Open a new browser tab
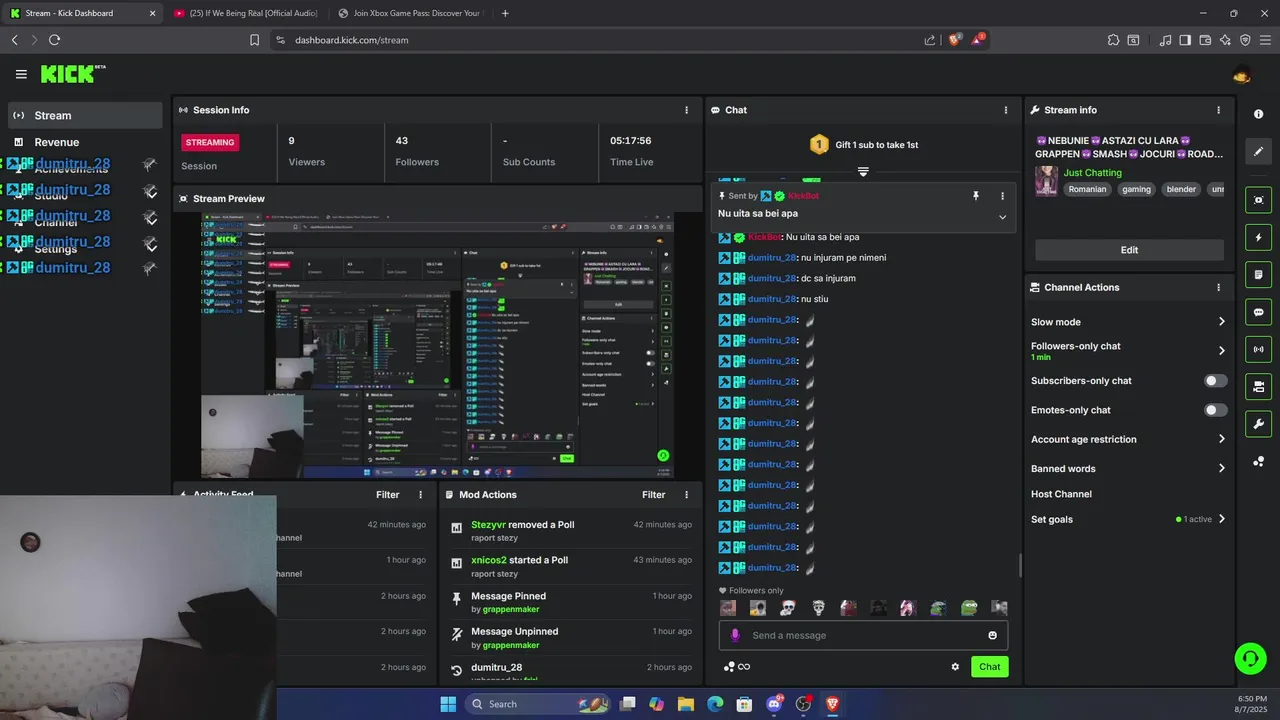This screenshot has width=1280, height=720. click(x=505, y=13)
